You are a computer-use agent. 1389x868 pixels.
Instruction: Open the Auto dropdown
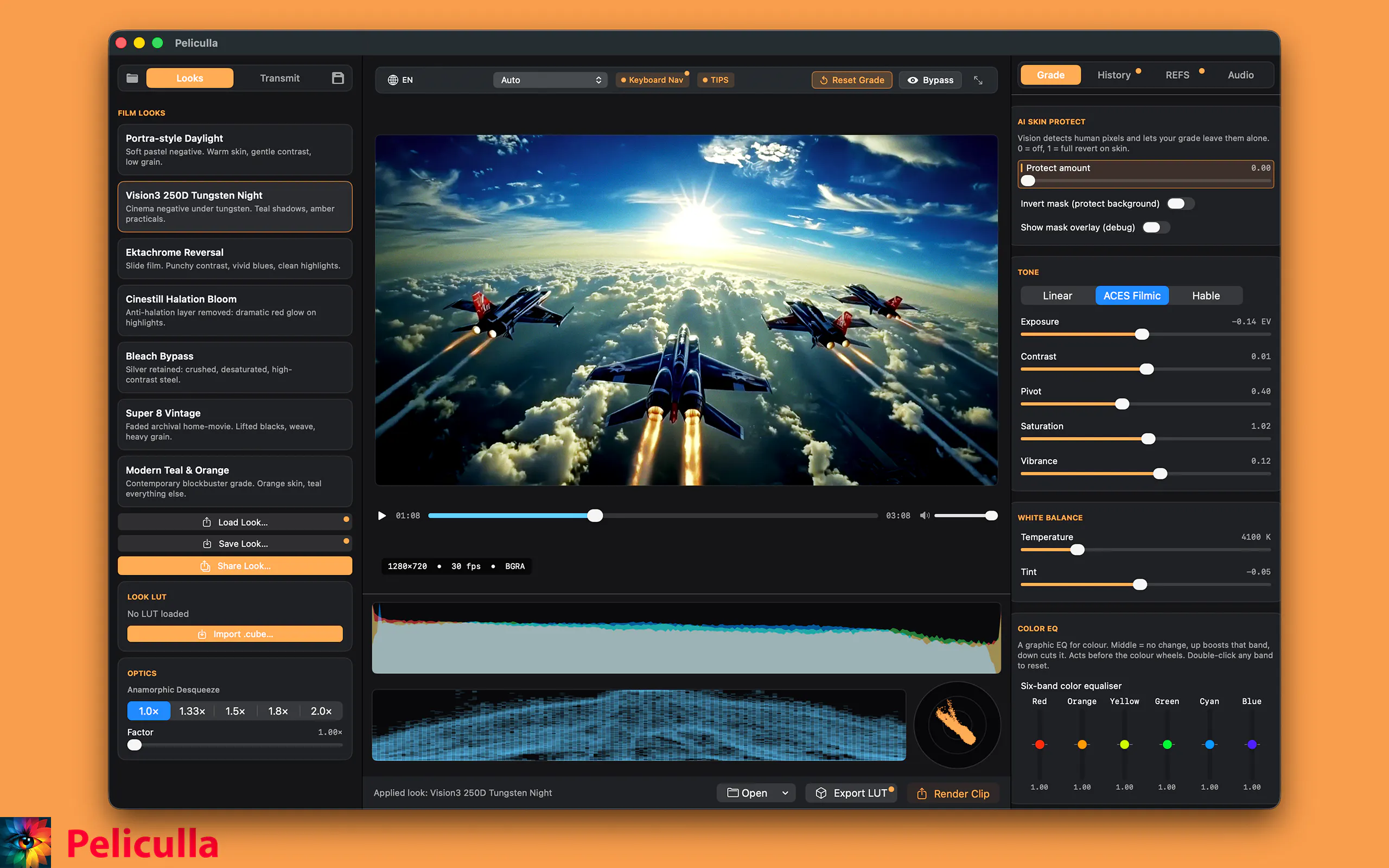coord(550,80)
